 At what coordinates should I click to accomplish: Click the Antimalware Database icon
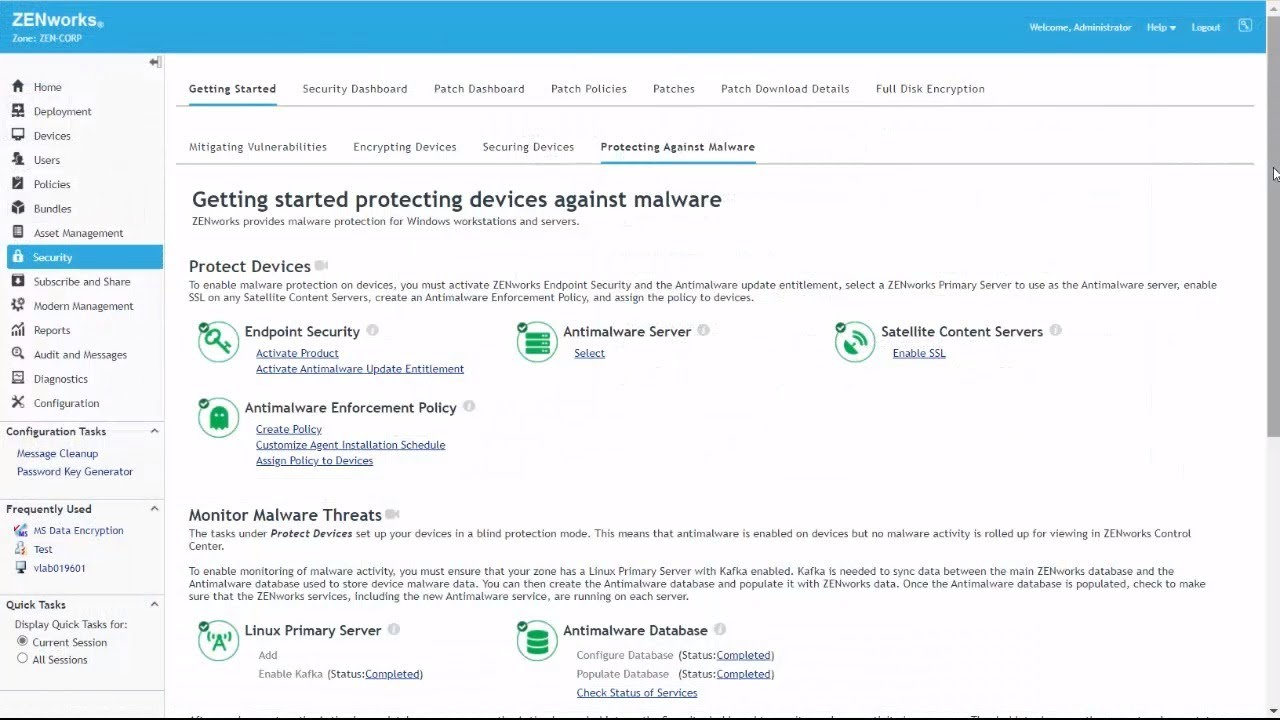click(537, 641)
